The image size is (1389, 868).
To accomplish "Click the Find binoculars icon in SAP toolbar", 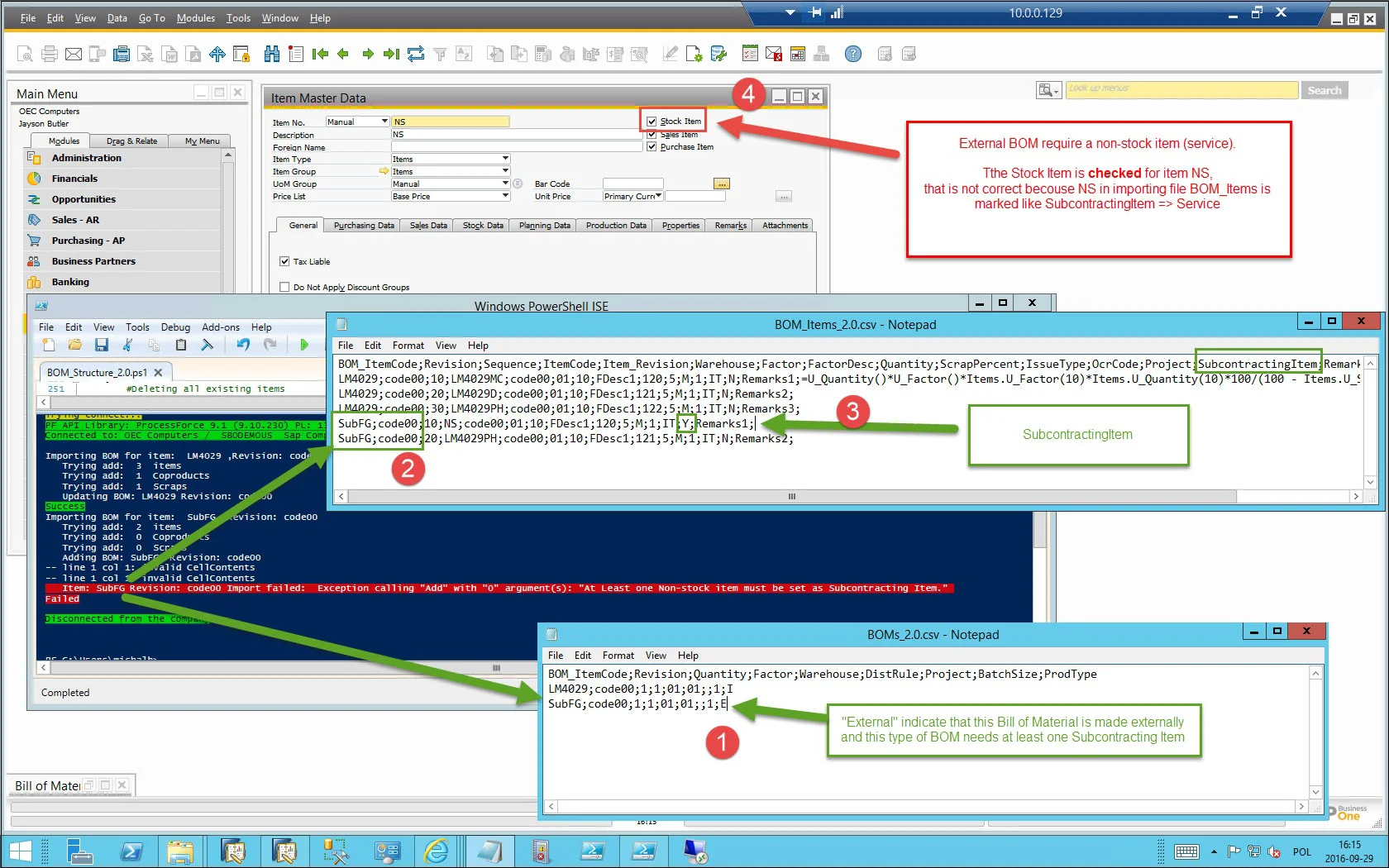I will [x=271, y=55].
